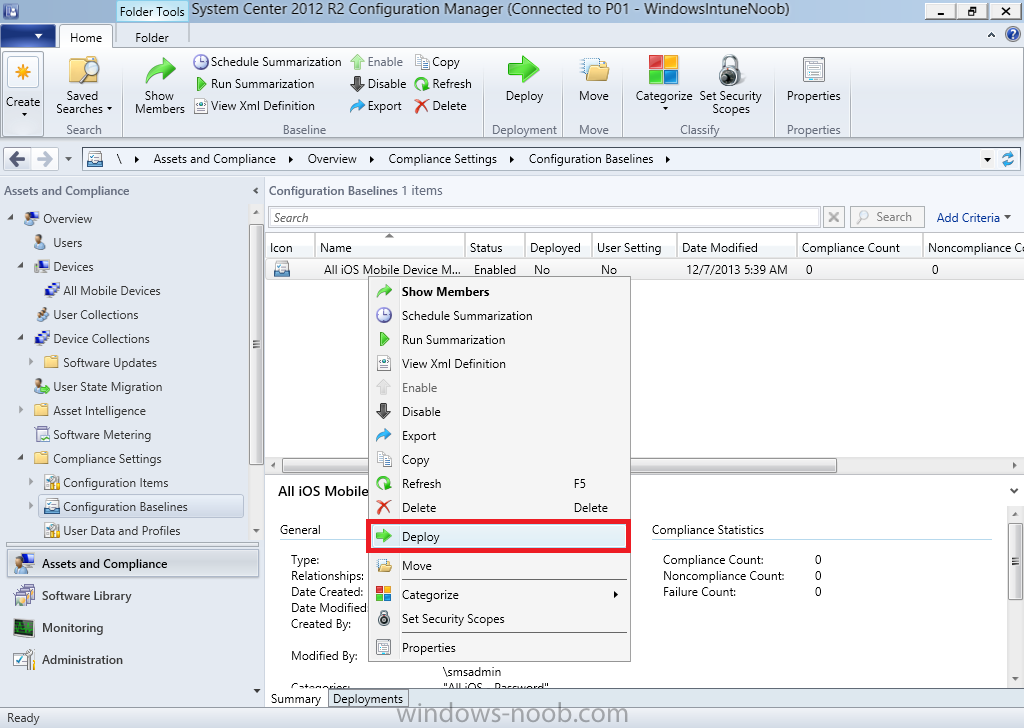Click the green Deploy icon in ribbon

(524, 70)
